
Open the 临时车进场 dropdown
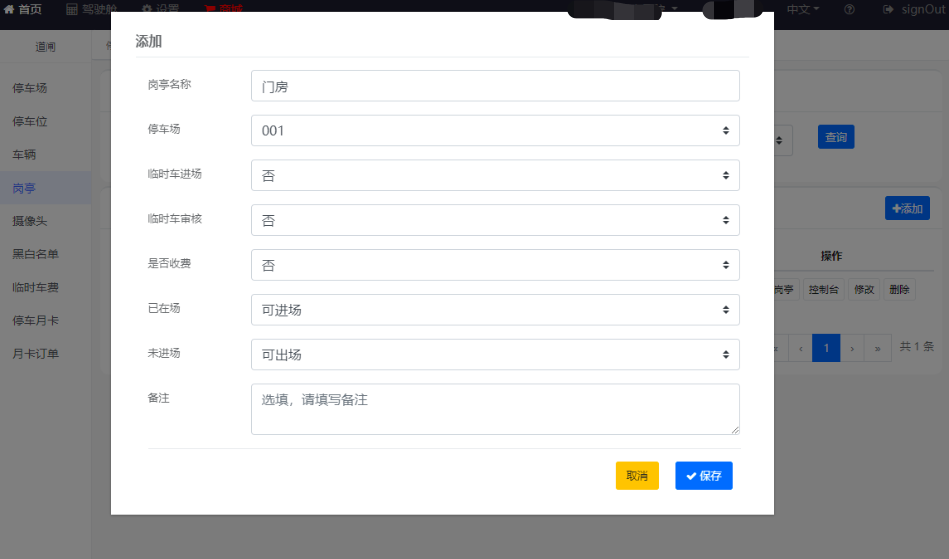click(x=495, y=175)
